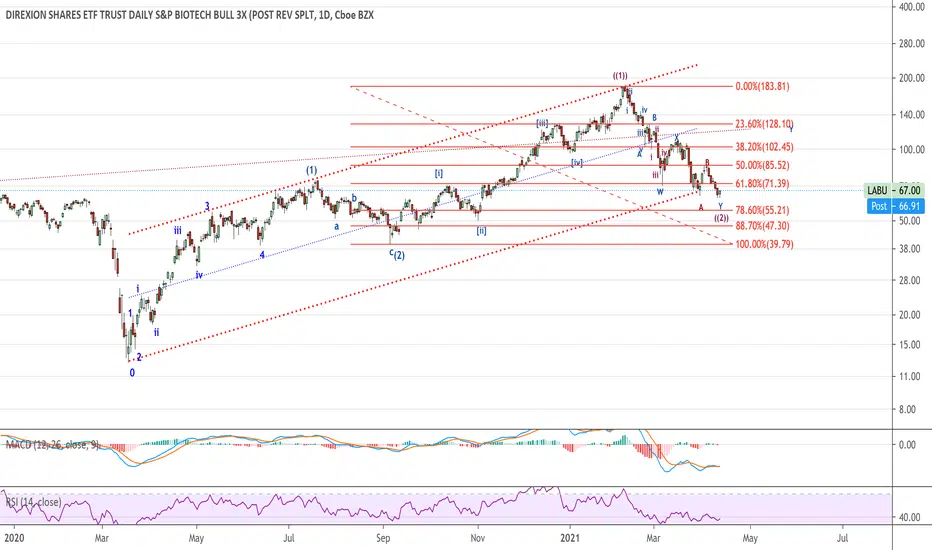Screen dimensions: 932x550
Task: Select the [i] wave label
Action: (x=439, y=174)
